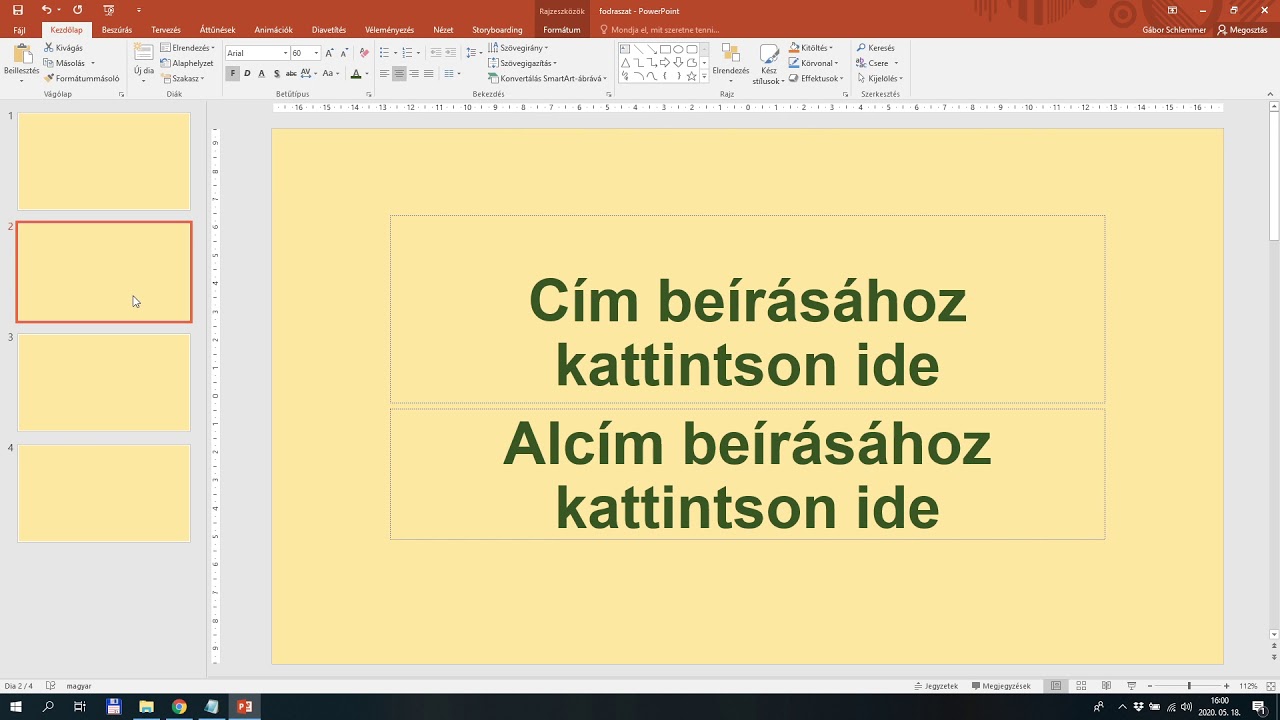
Task: Toggle underline (A) formatting
Action: (x=262, y=73)
